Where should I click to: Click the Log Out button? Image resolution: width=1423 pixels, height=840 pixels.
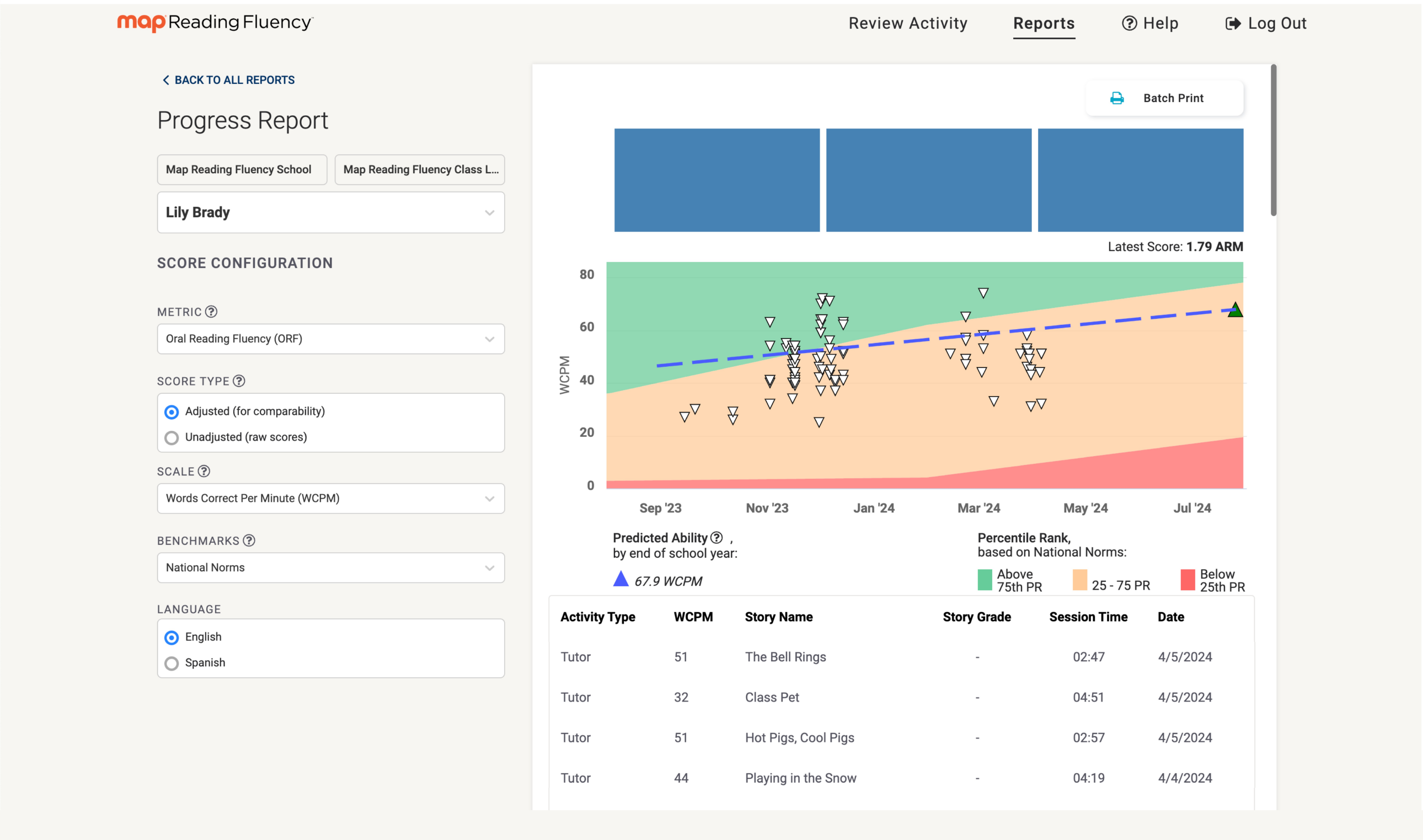click(1266, 23)
